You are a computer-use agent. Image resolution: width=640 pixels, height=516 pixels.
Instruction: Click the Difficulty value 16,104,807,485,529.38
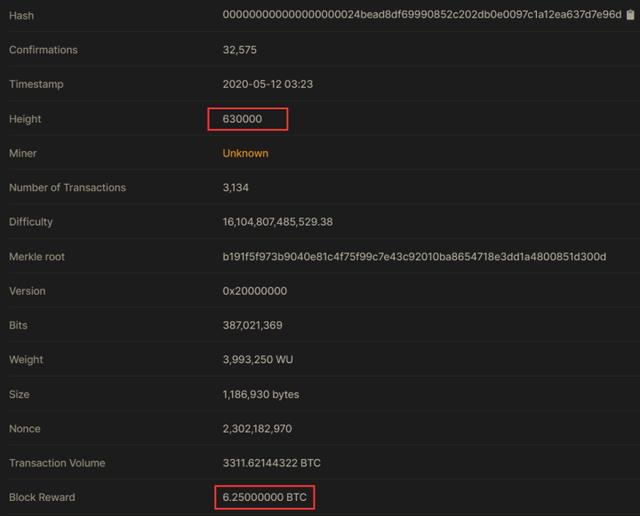tap(278, 222)
